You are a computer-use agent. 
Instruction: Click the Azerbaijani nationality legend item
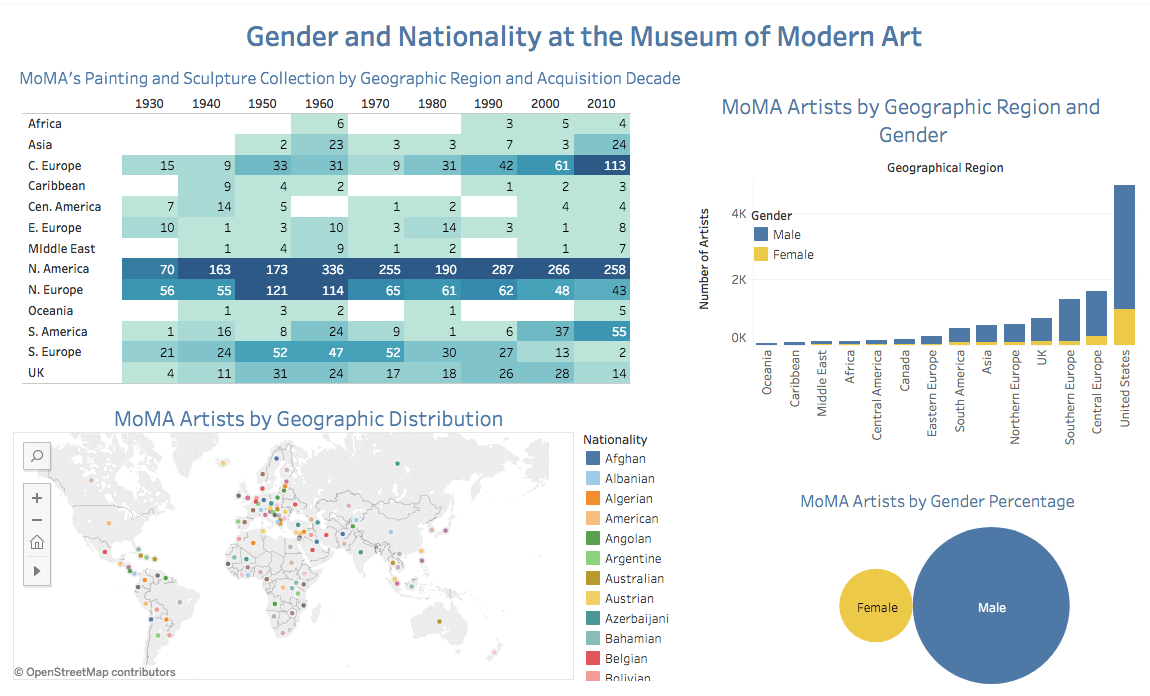pyautogui.click(x=636, y=619)
